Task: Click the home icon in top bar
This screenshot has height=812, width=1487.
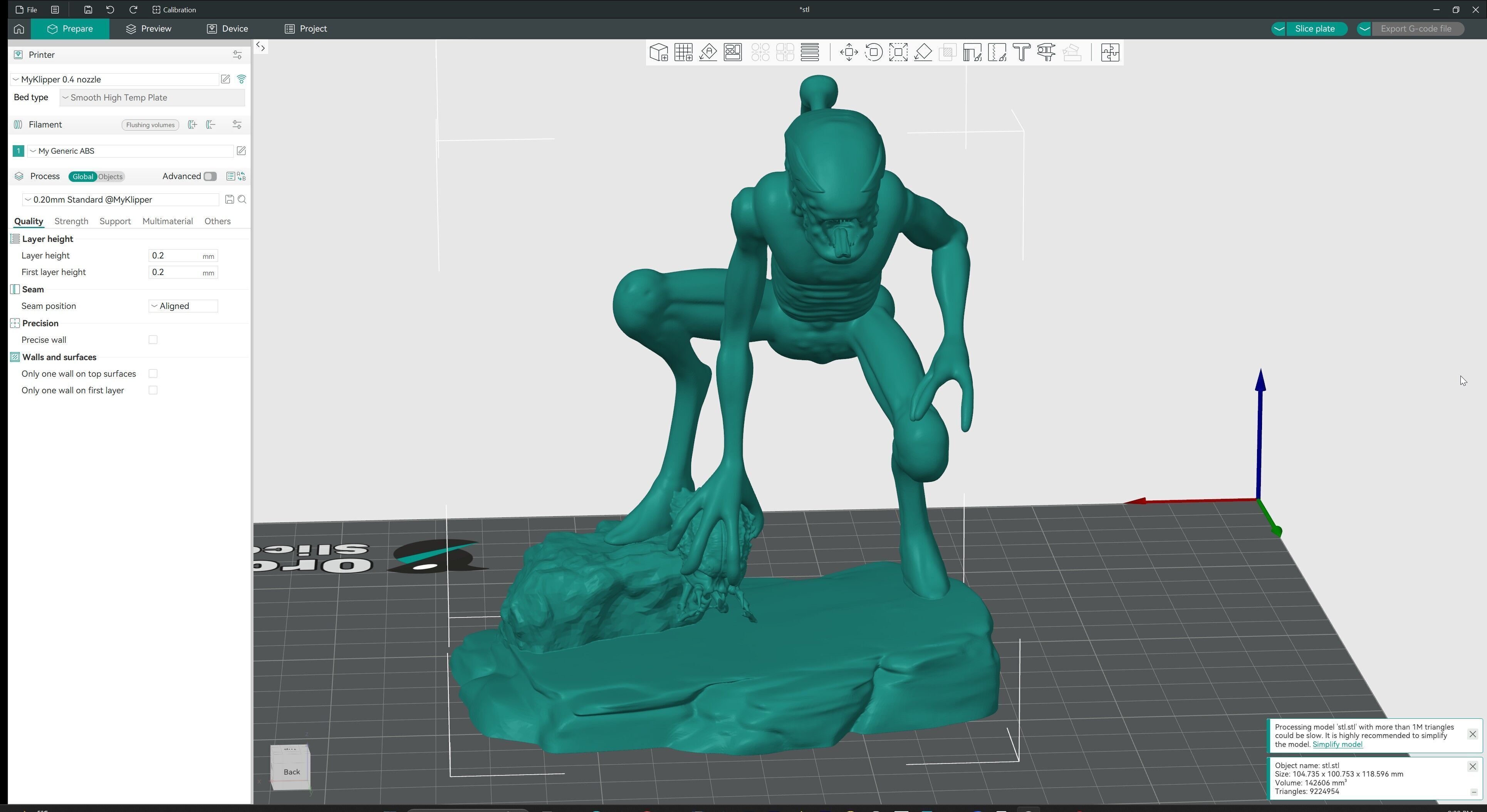Action: click(19, 29)
